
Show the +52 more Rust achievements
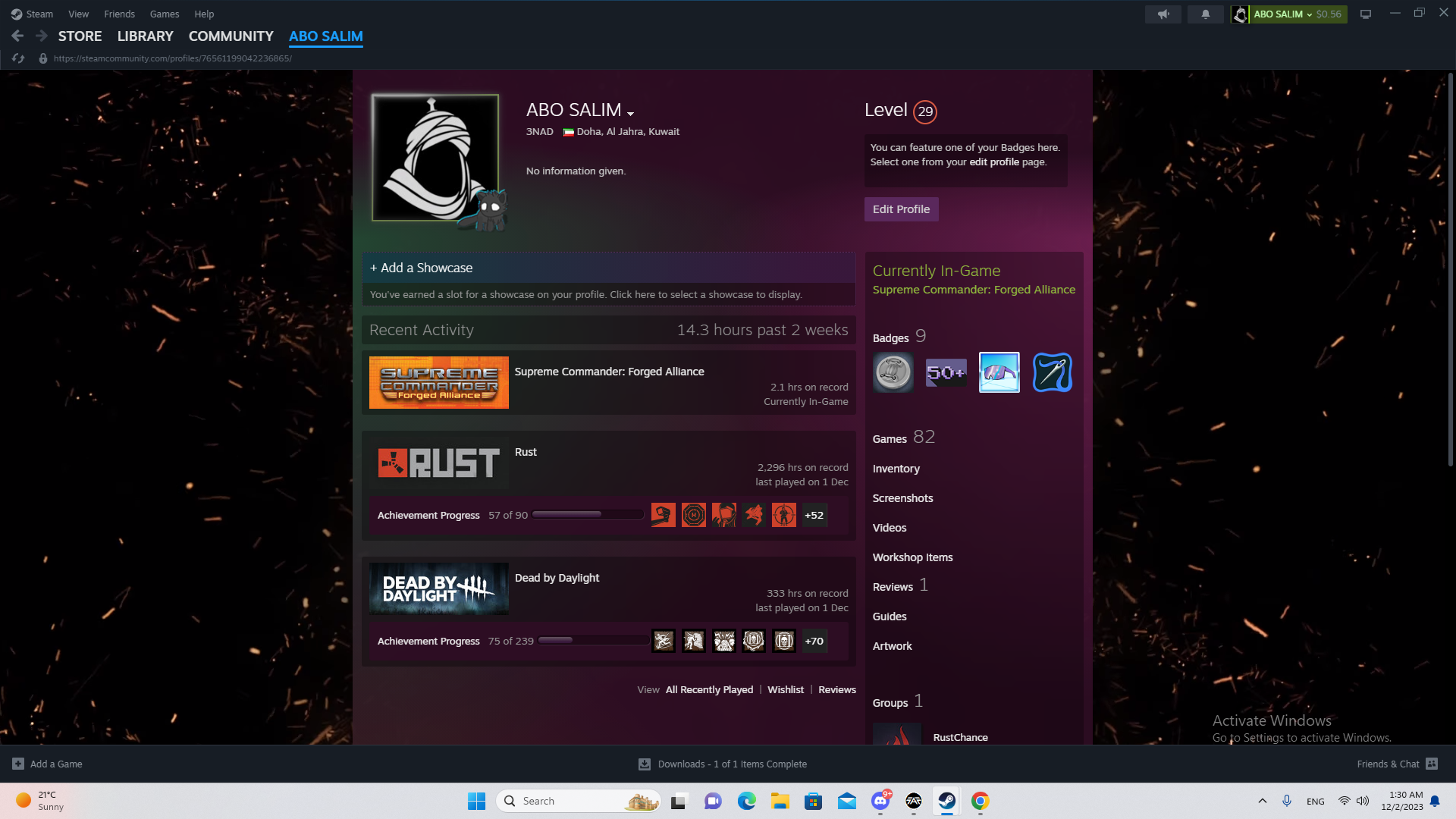(x=814, y=515)
